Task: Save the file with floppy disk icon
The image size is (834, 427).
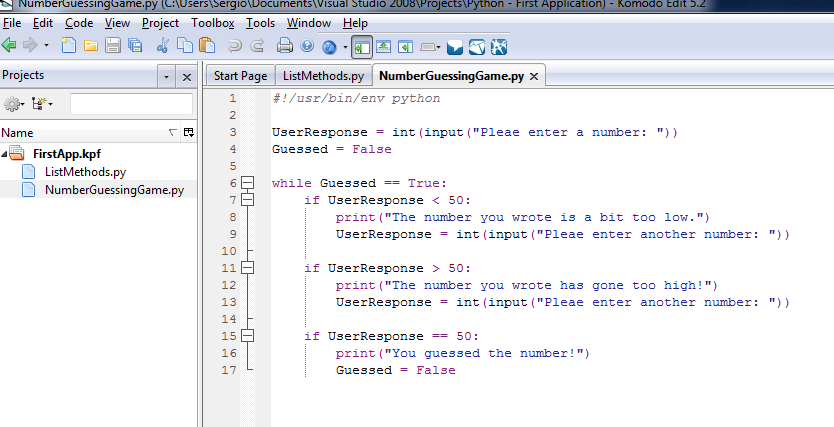Action: click(113, 46)
